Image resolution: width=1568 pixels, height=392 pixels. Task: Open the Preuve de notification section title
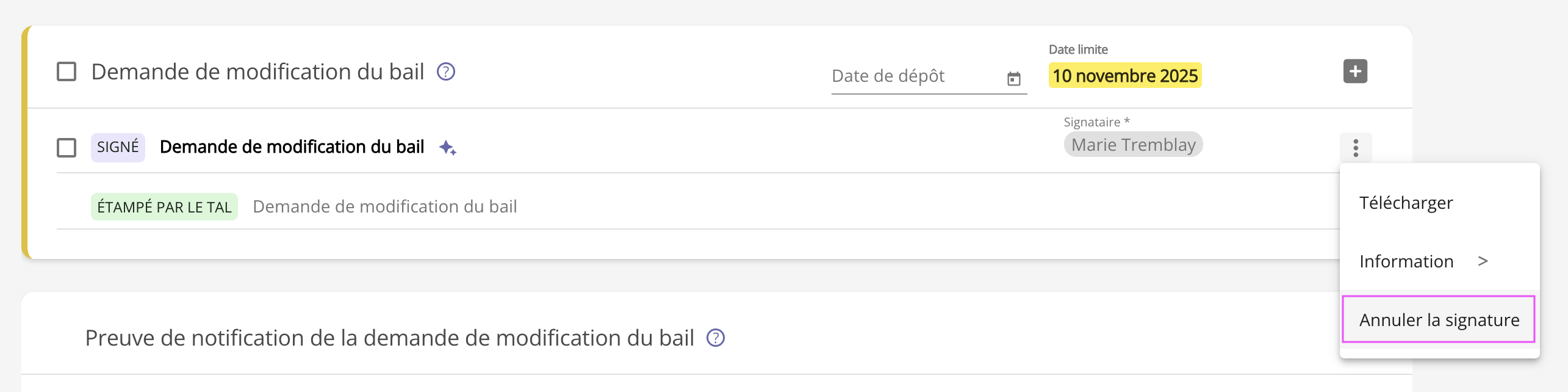pos(389,338)
